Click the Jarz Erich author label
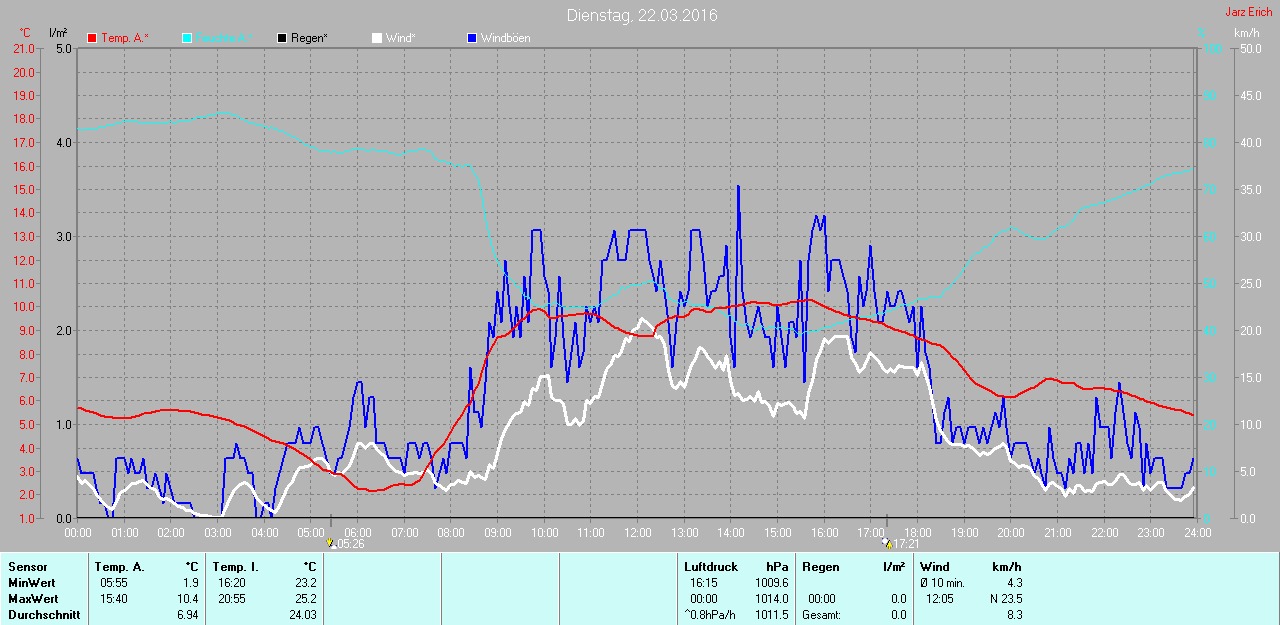 point(1249,12)
